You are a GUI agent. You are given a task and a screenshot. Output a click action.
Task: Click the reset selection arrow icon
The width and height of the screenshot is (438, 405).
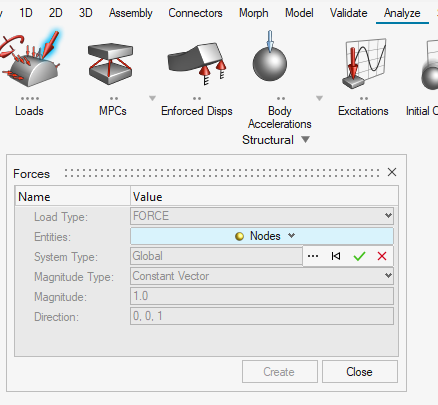(336, 256)
